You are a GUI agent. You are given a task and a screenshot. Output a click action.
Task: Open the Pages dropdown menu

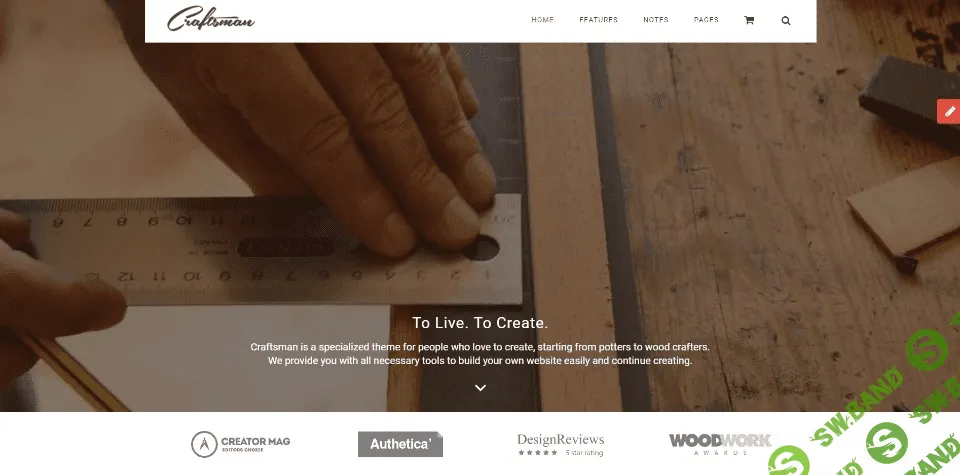pyautogui.click(x=706, y=20)
